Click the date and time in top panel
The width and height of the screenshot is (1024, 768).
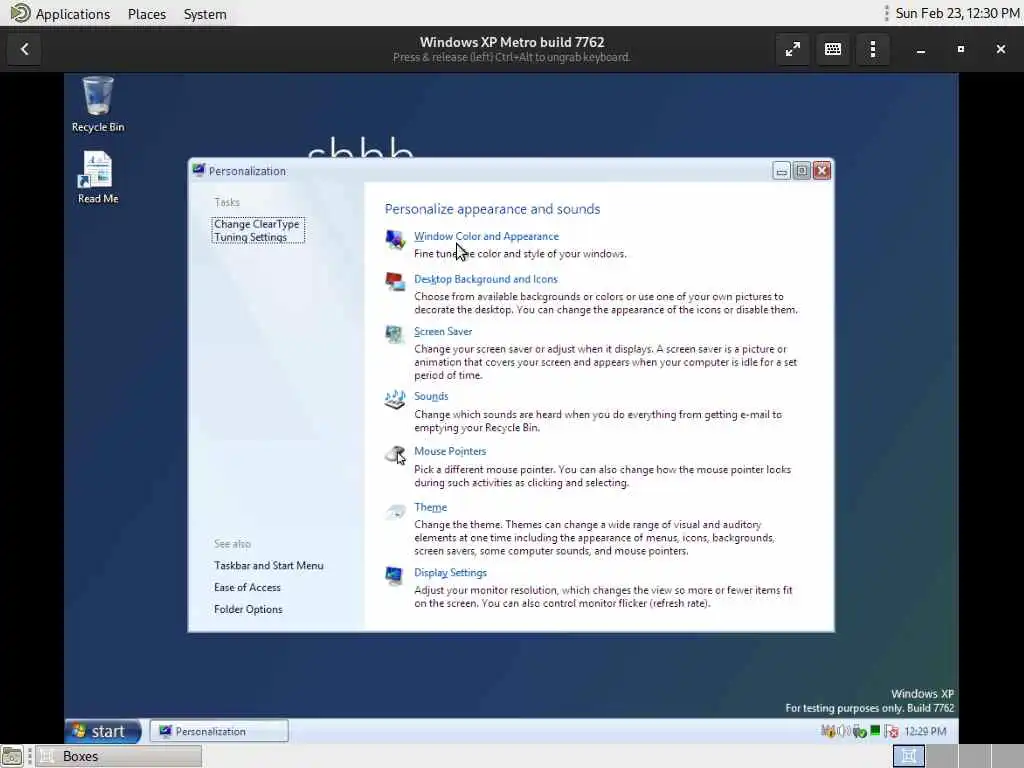tap(957, 13)
